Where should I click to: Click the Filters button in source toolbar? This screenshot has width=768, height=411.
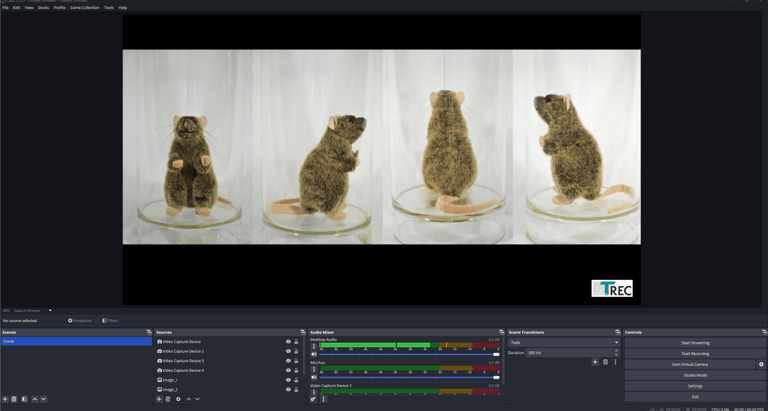[x=110, y=321]
